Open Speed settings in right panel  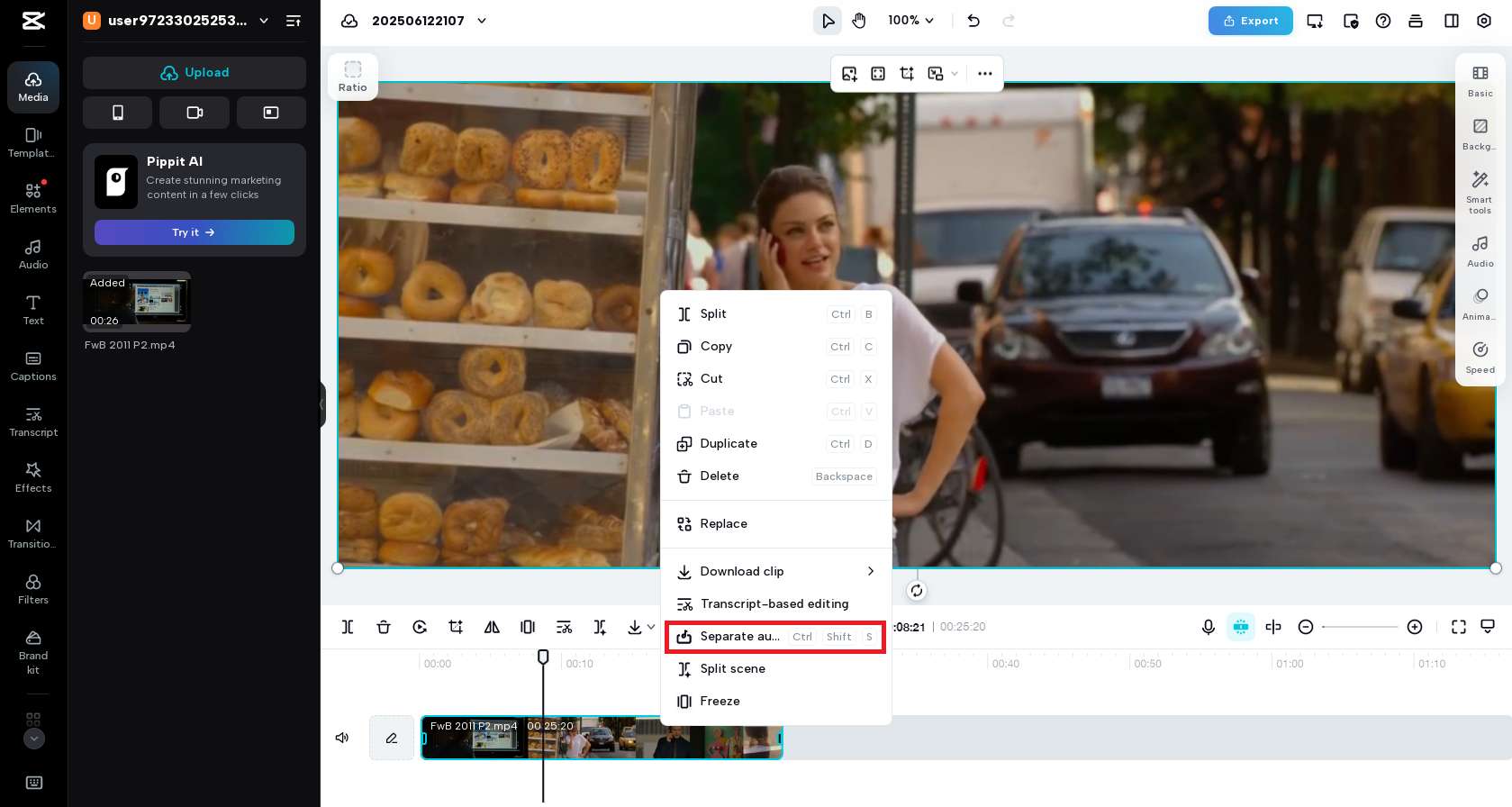[x=1480, y=357]
